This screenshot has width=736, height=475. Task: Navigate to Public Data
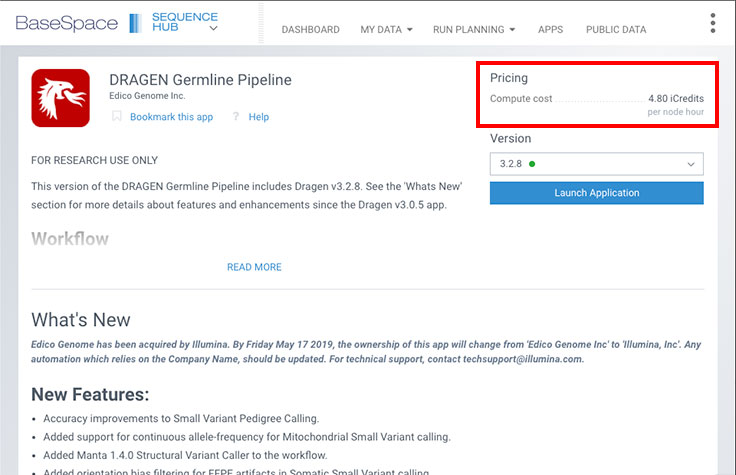(615, 30)
